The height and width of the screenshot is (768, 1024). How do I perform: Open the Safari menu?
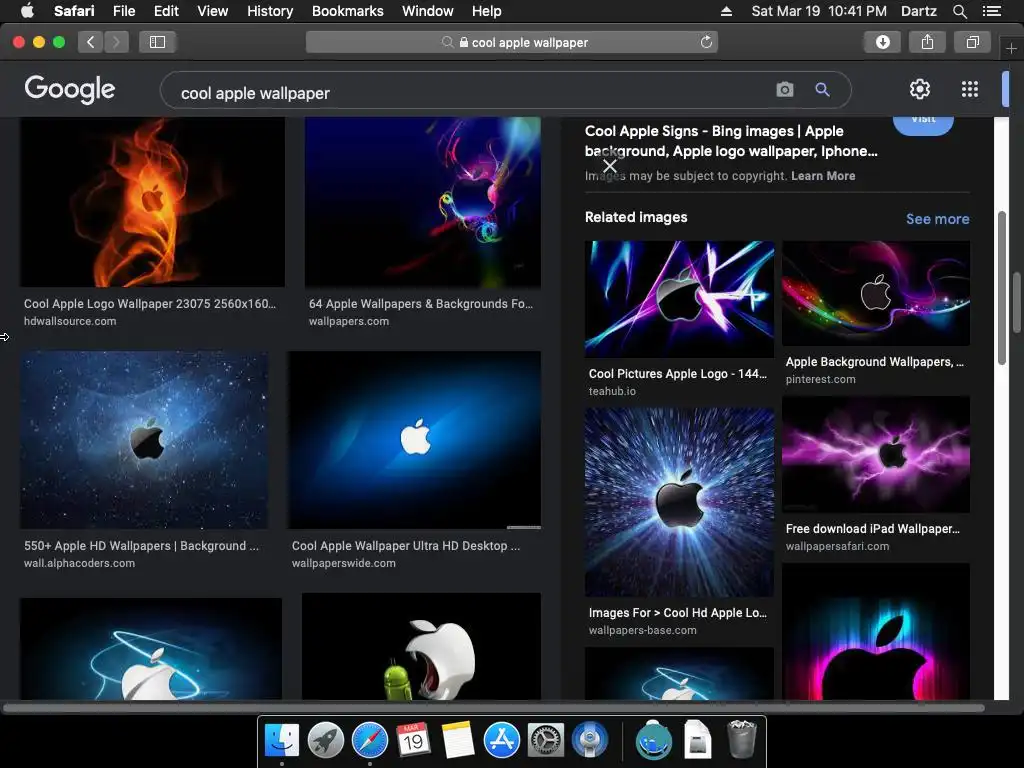(74, 11)
